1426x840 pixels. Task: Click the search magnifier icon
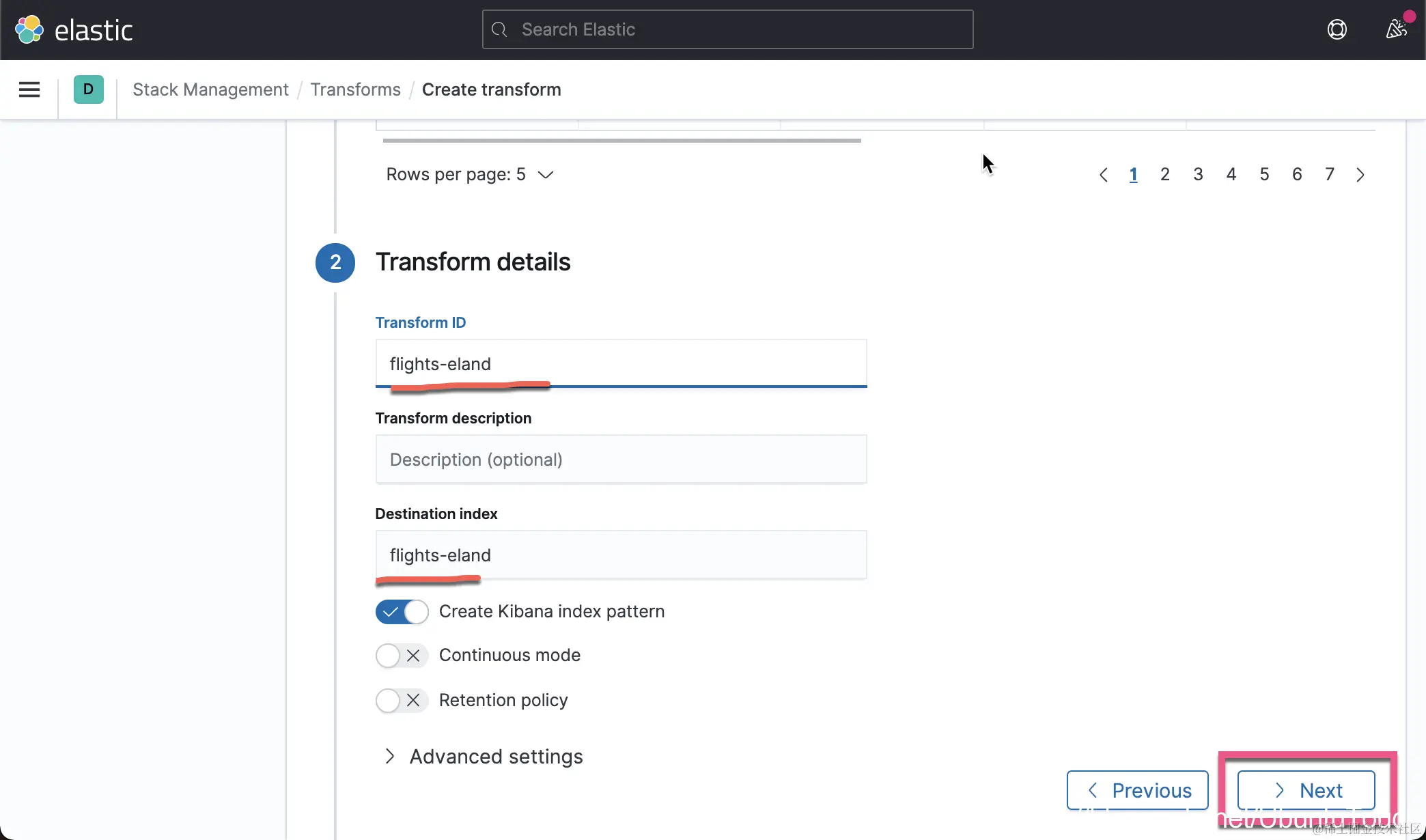tap(499, 29)
